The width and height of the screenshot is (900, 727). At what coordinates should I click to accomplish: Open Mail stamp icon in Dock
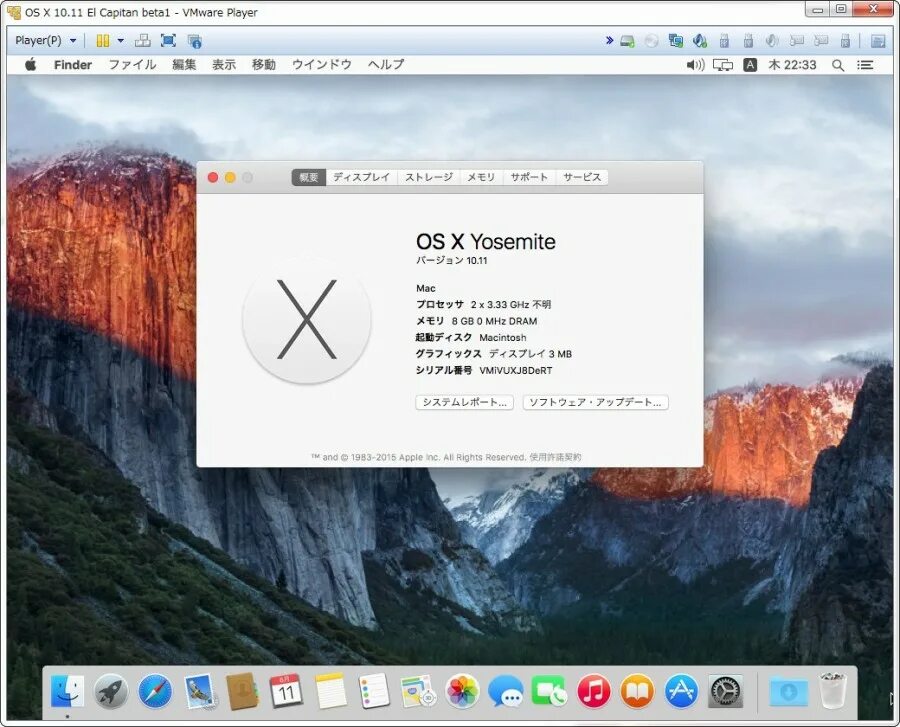point(199,691)
